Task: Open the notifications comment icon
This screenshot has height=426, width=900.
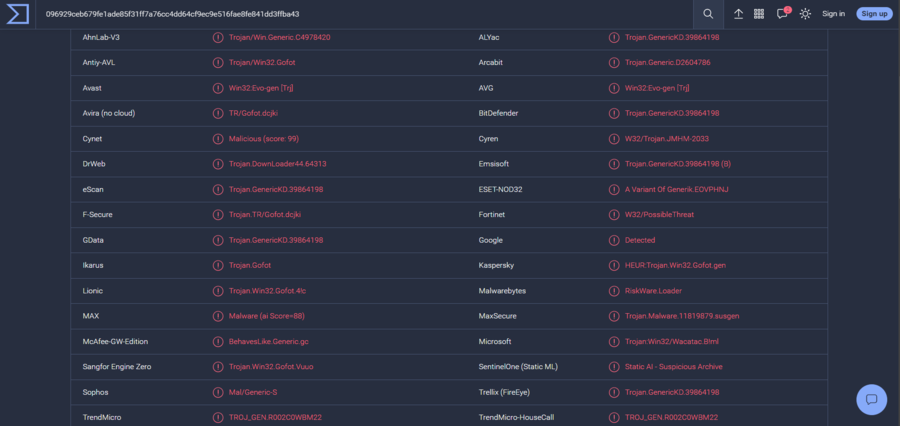Action: point(782,14)
